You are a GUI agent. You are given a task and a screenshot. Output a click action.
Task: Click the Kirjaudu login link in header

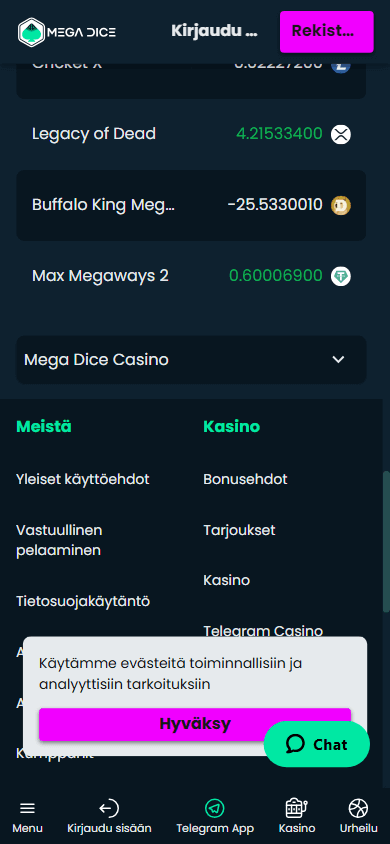[x=214, y=31]
